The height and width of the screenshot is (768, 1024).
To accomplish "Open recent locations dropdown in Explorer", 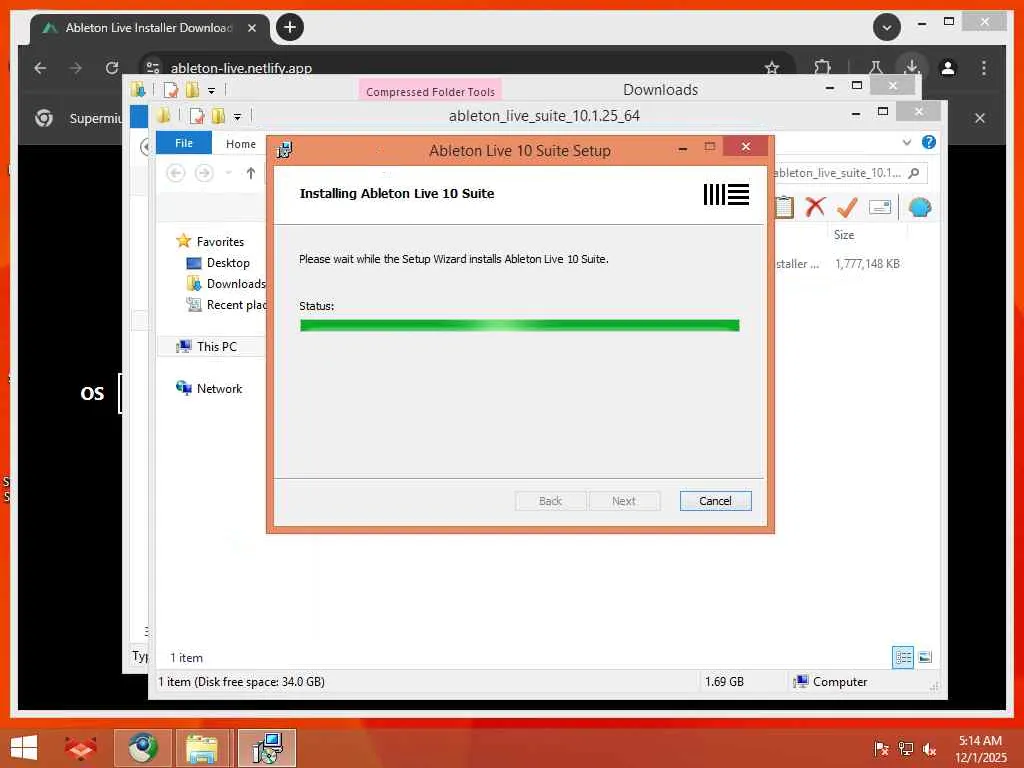I will [x=228, y=173].
